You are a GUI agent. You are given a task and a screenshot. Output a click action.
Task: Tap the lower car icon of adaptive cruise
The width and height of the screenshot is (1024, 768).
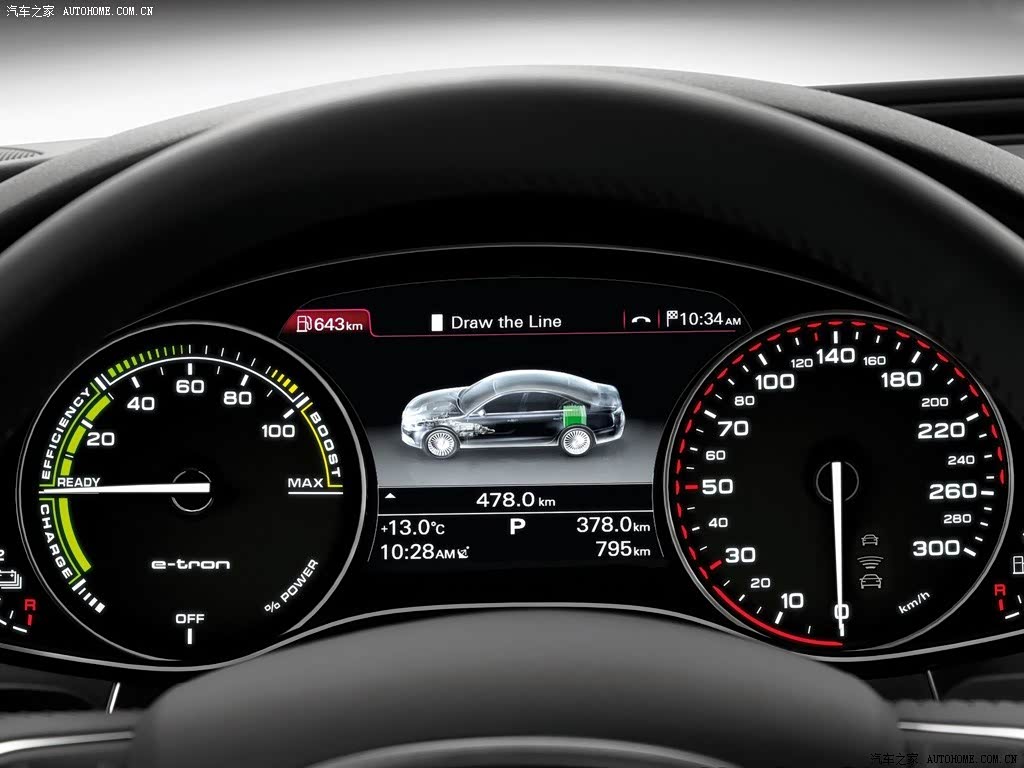pos(871,581)
